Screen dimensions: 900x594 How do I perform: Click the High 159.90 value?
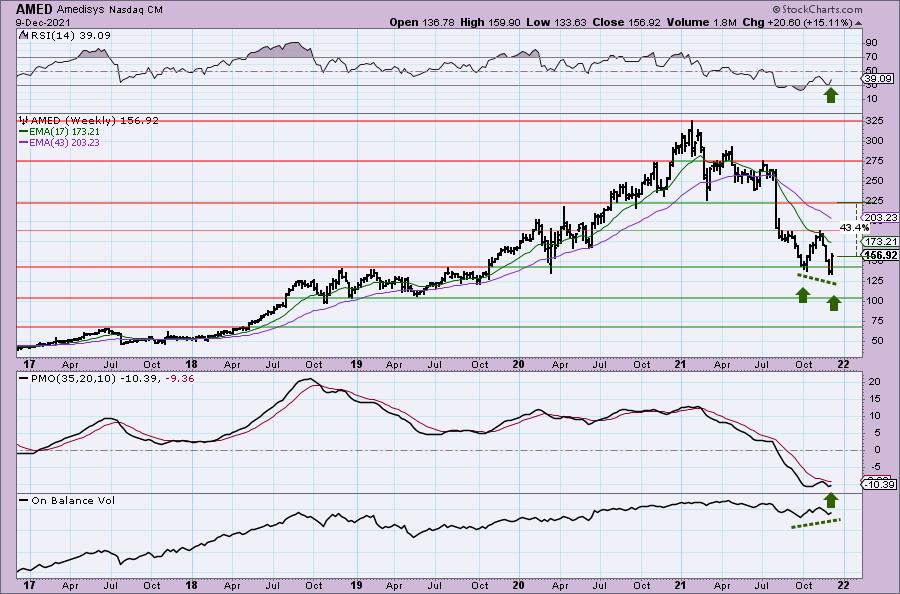click(x=490, y=22)
